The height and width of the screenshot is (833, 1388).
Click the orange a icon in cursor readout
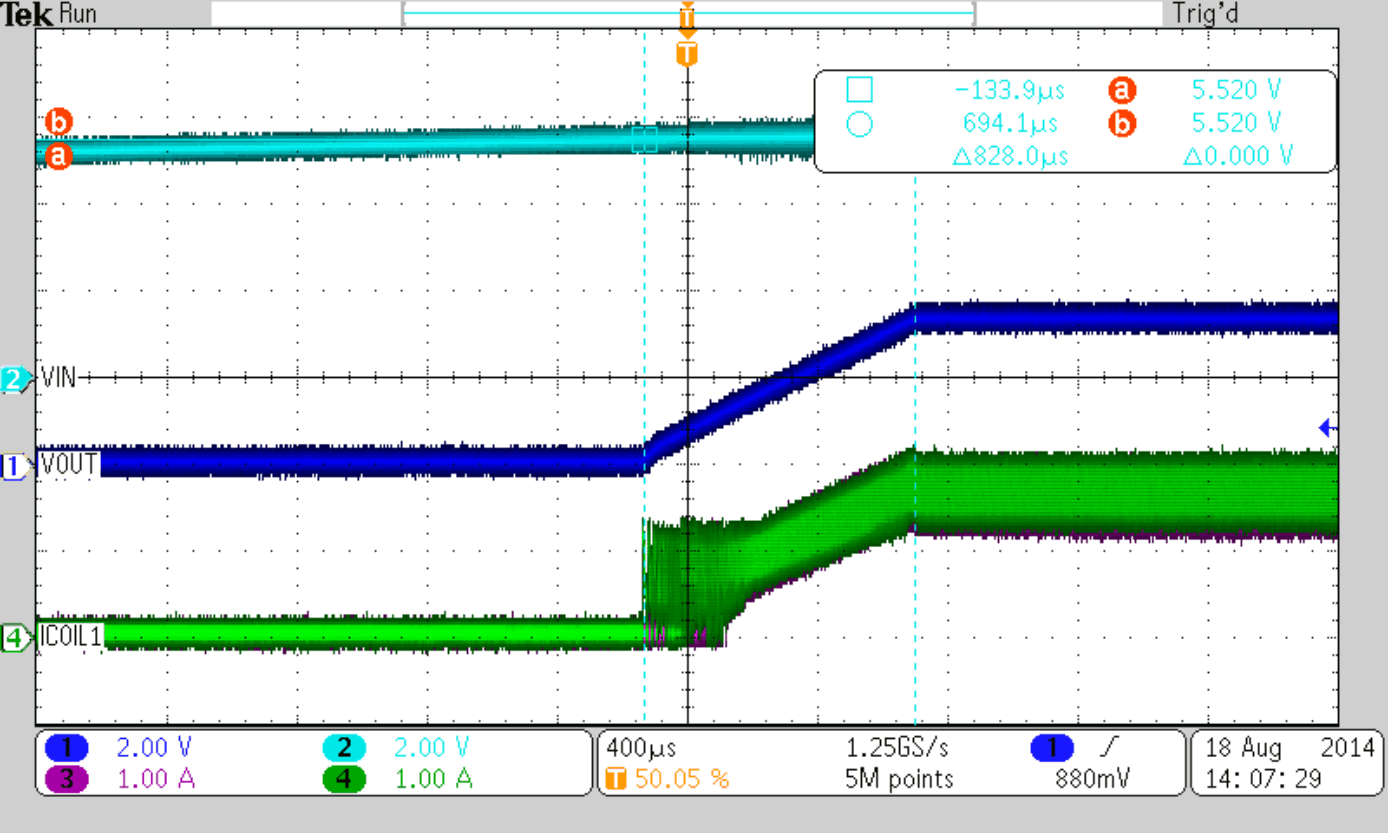(x=1122, y=91)
